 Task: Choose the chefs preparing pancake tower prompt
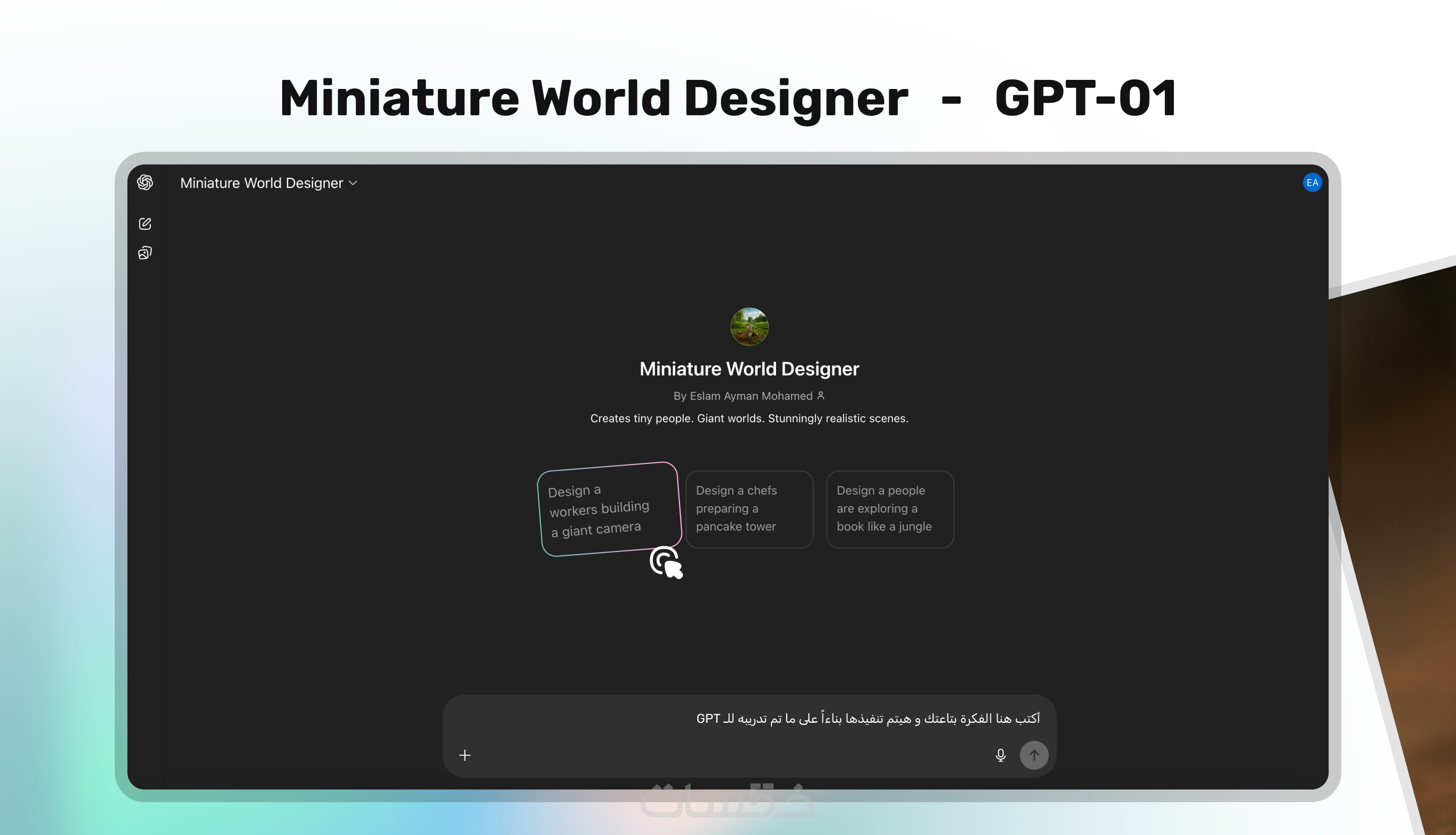tap(749, 509)
